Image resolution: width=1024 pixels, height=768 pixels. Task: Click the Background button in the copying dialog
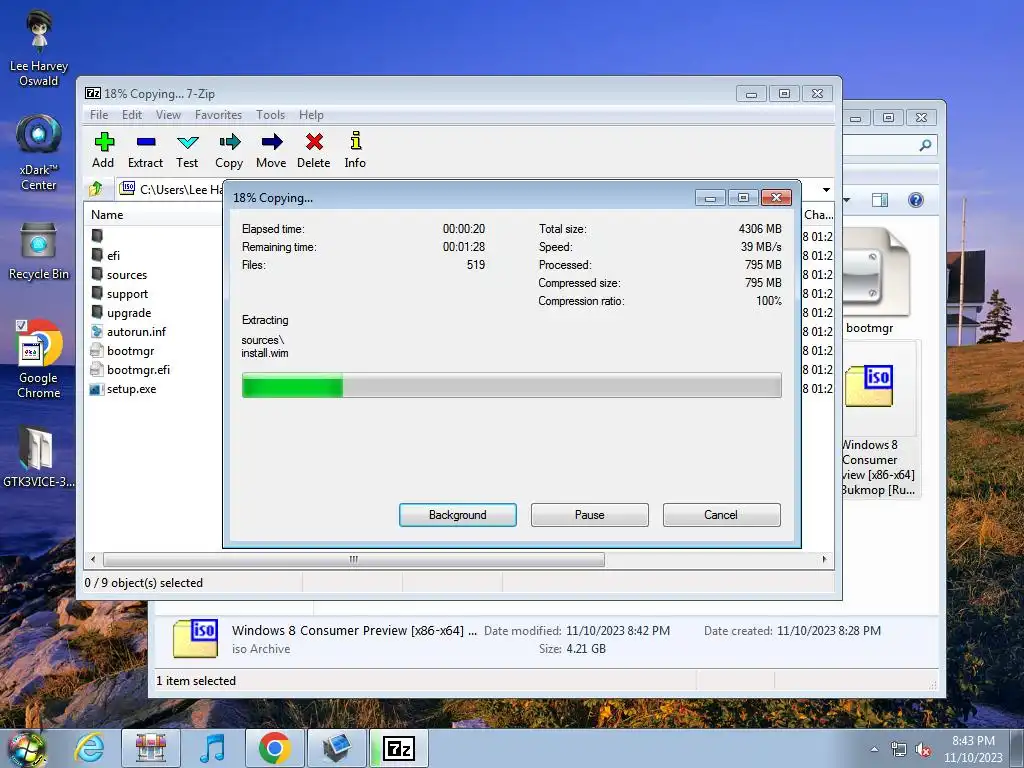[x=458, y=515]
